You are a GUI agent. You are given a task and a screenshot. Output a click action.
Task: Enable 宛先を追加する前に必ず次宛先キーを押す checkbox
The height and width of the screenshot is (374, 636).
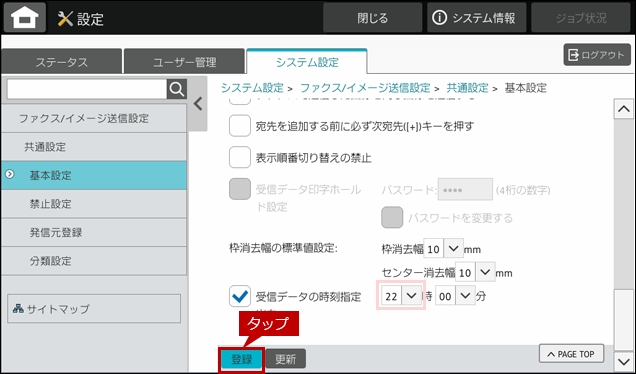click(x=240, y=126)
